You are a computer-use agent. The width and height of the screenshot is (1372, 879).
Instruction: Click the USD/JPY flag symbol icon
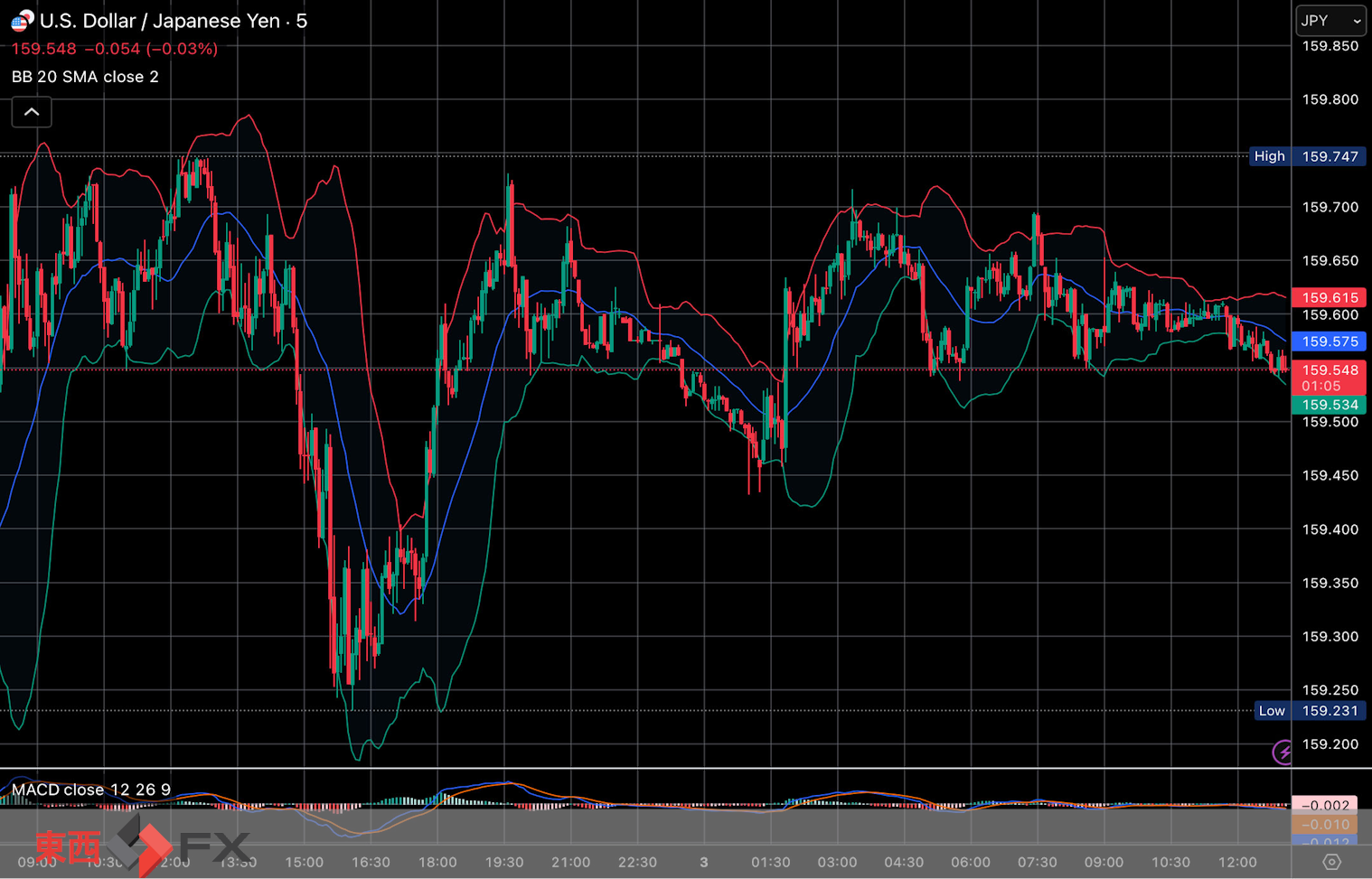click(x=22, y=20)
